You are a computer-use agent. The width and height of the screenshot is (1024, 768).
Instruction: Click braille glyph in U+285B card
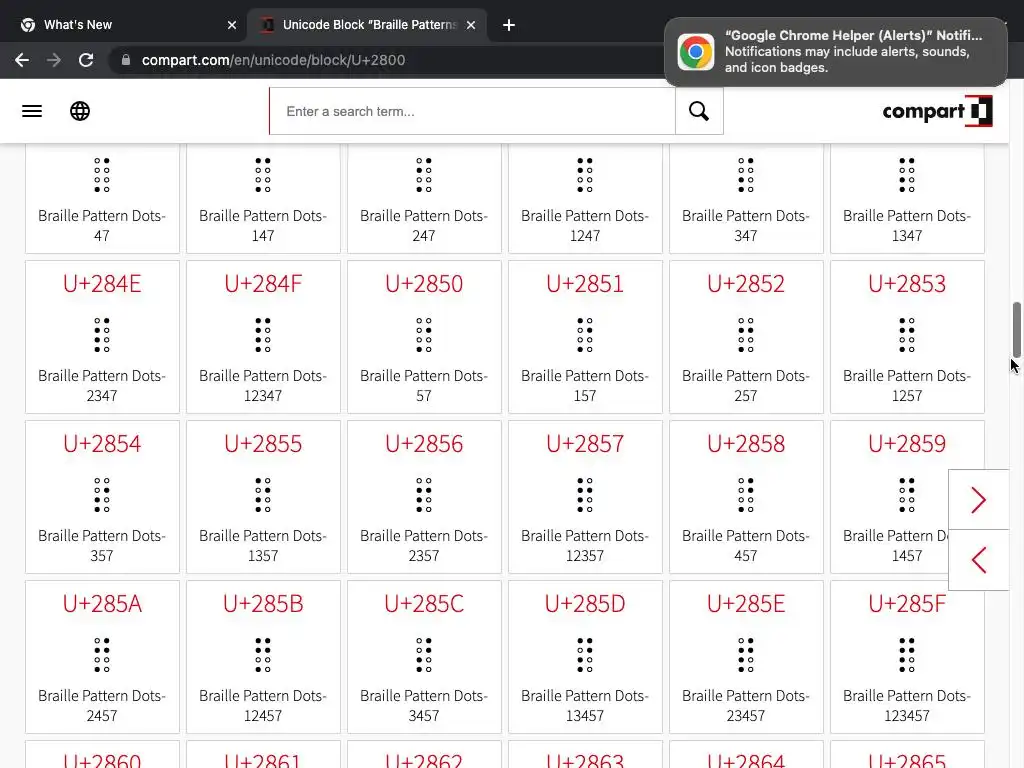point(263,655)
